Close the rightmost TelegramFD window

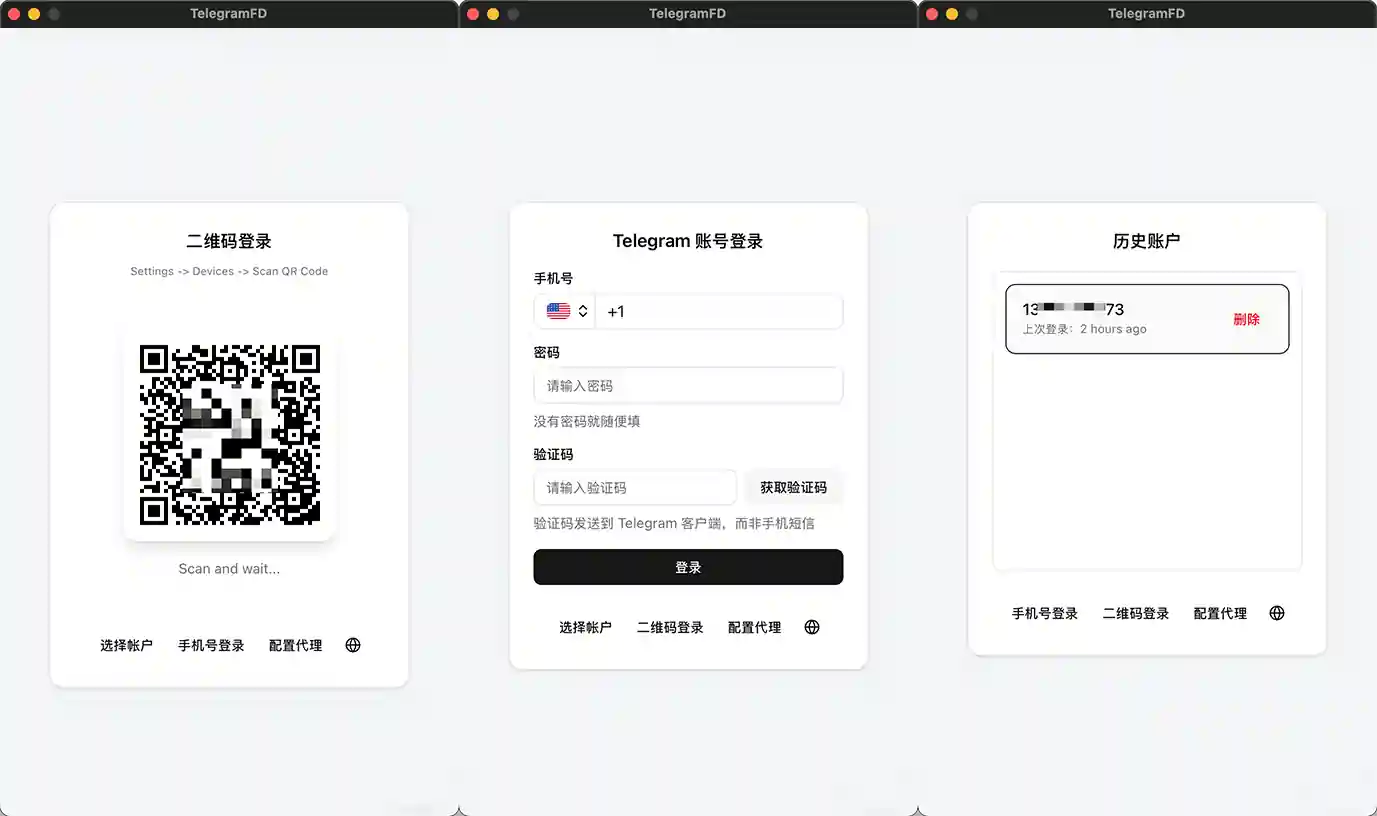(x=932, y=14)
